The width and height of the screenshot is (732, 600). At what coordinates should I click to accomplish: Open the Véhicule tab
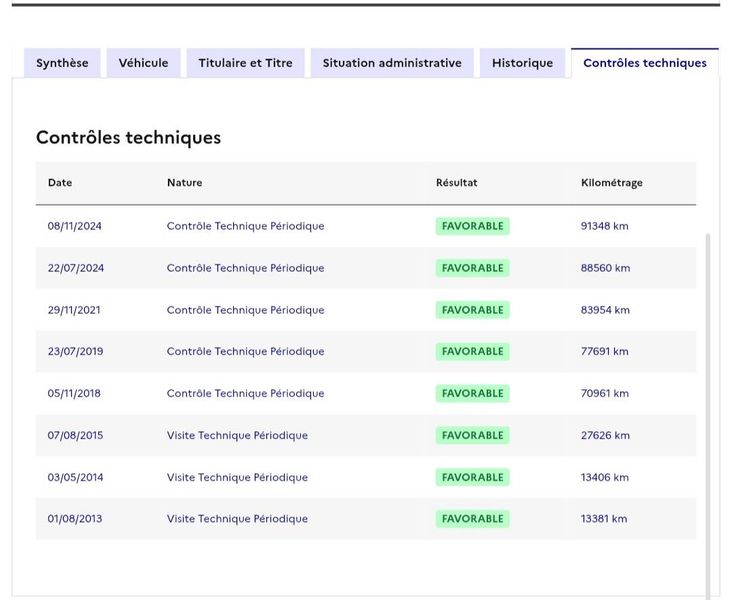(x=143, y=63)
